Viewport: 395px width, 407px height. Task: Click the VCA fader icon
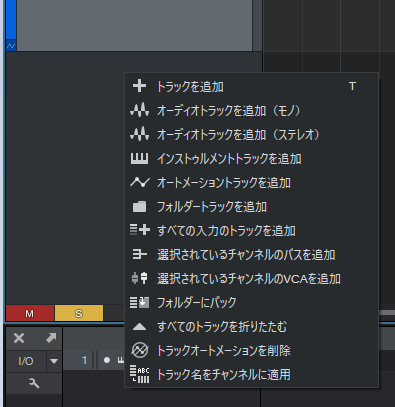tap(139, 278)
